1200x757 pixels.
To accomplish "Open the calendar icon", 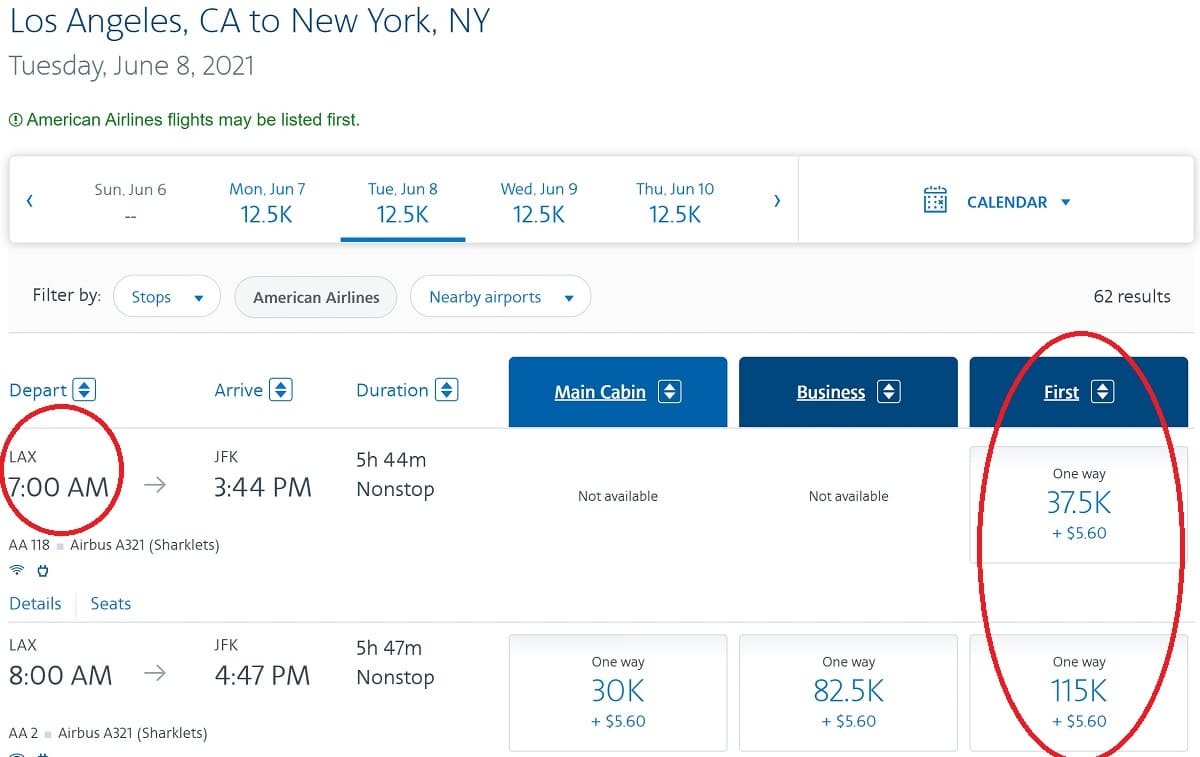I will pyautogui.click(x=935, y=200).
